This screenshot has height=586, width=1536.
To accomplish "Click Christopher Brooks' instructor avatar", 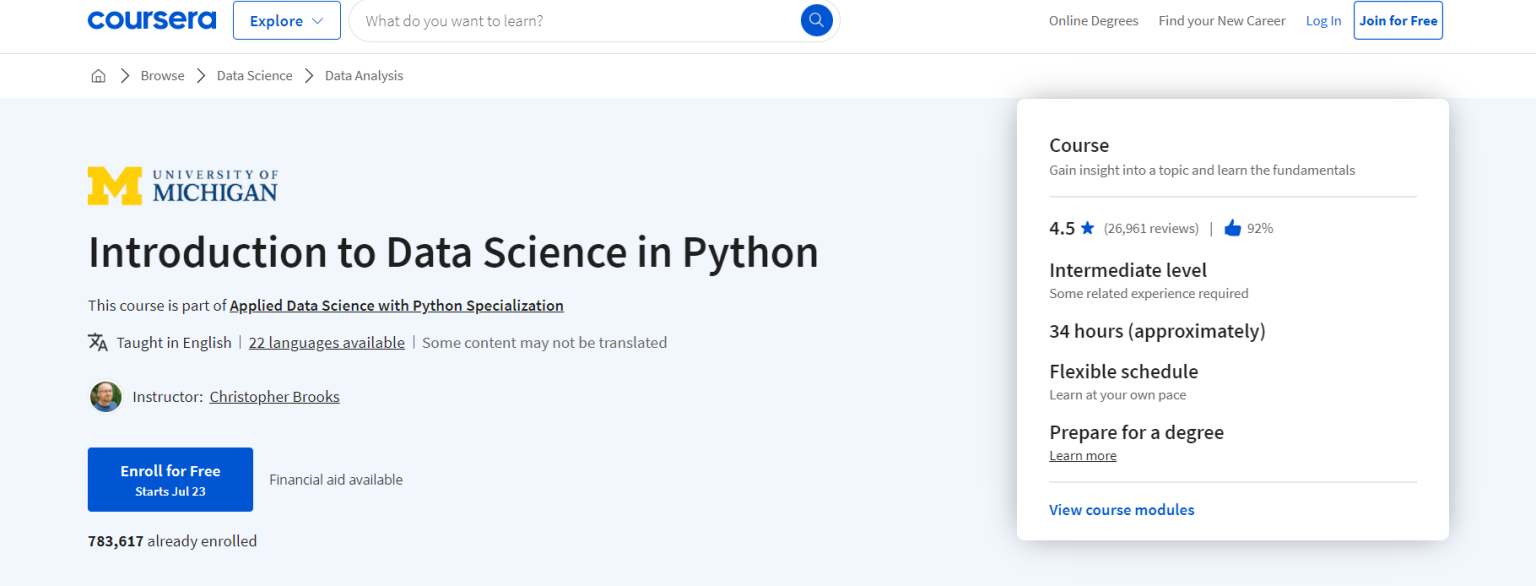I will coord(105,397).
